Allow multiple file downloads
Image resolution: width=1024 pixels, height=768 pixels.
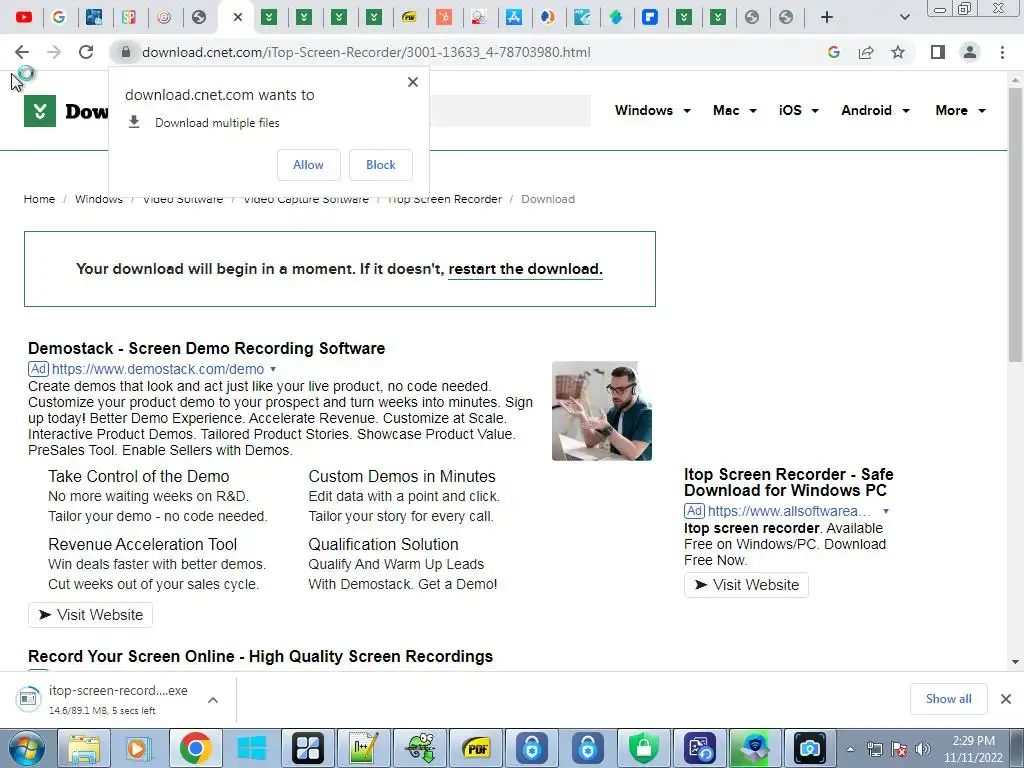tap(308, 165)
